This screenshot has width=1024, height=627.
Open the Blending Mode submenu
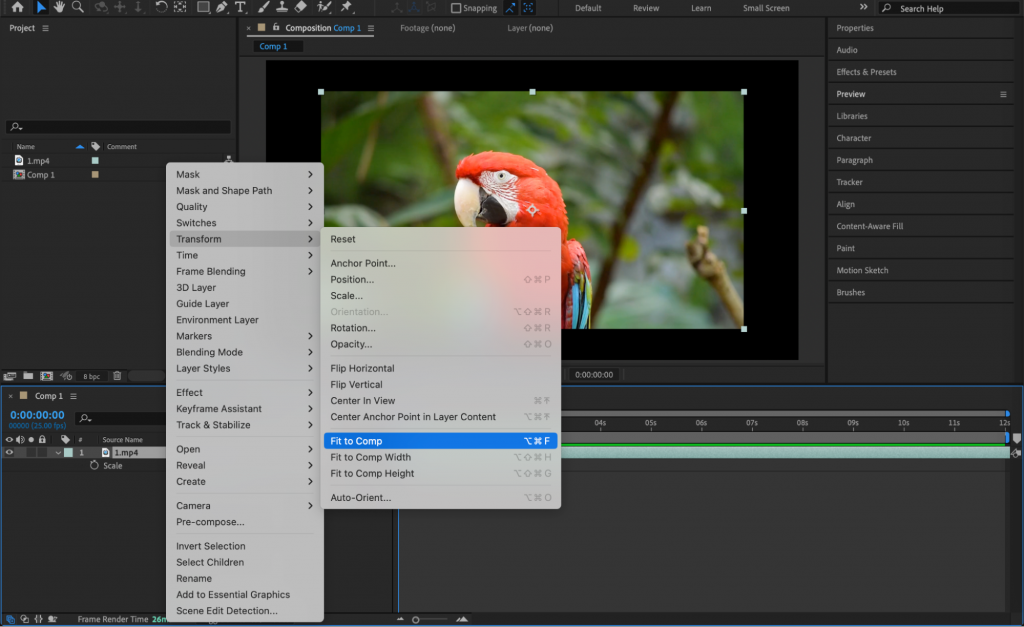point(212,351)
